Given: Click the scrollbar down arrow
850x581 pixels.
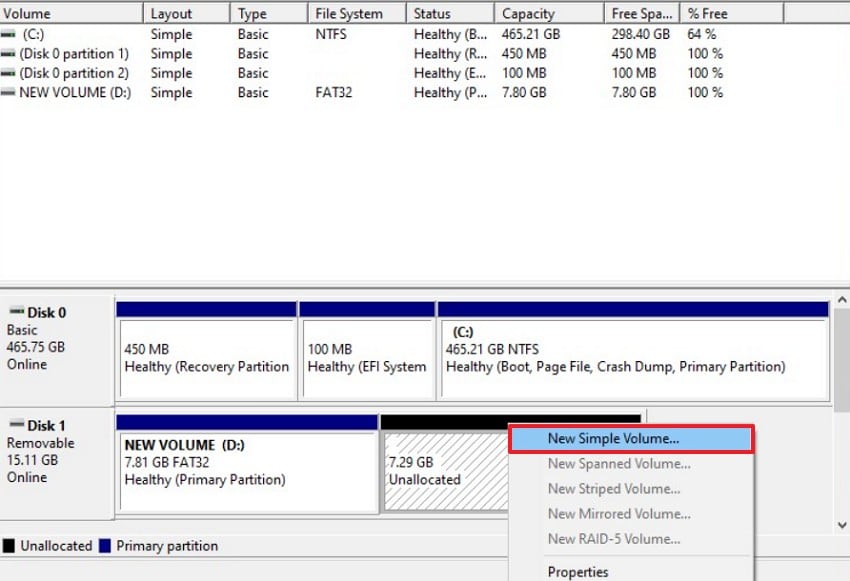Looking at the screenshot, I should tap(841, 525).
